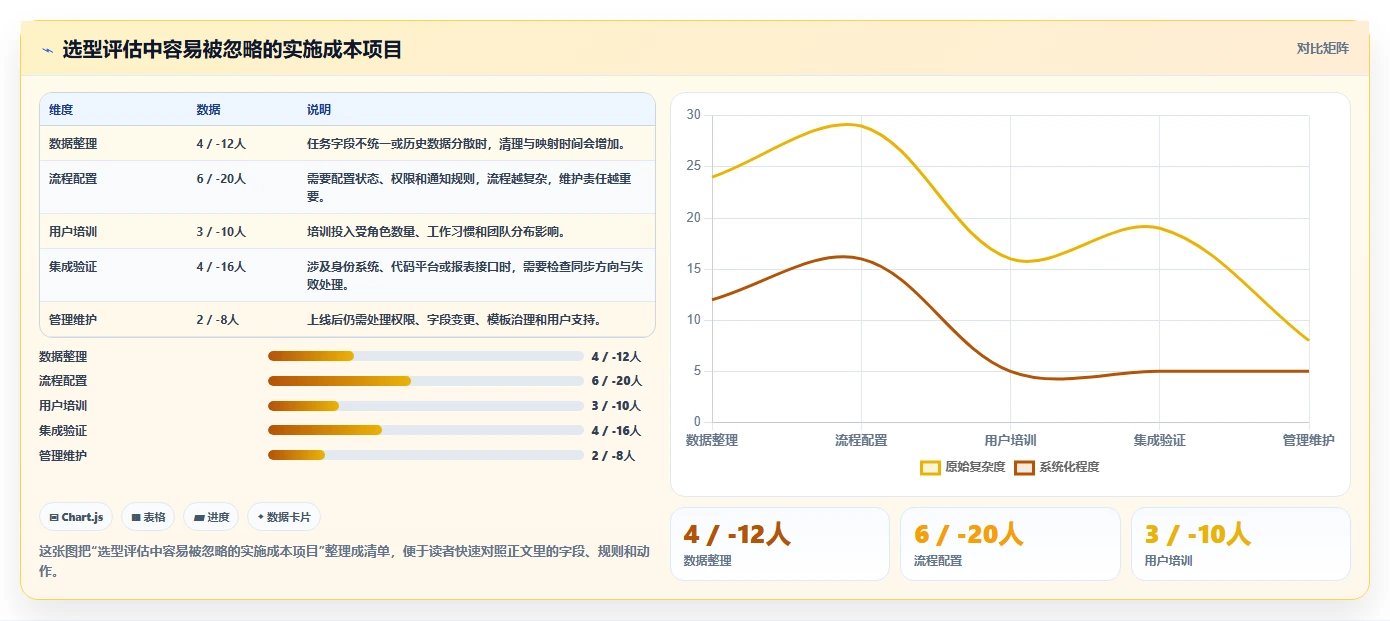Select the 数据整理 cell in the table

tap(73, 143)
